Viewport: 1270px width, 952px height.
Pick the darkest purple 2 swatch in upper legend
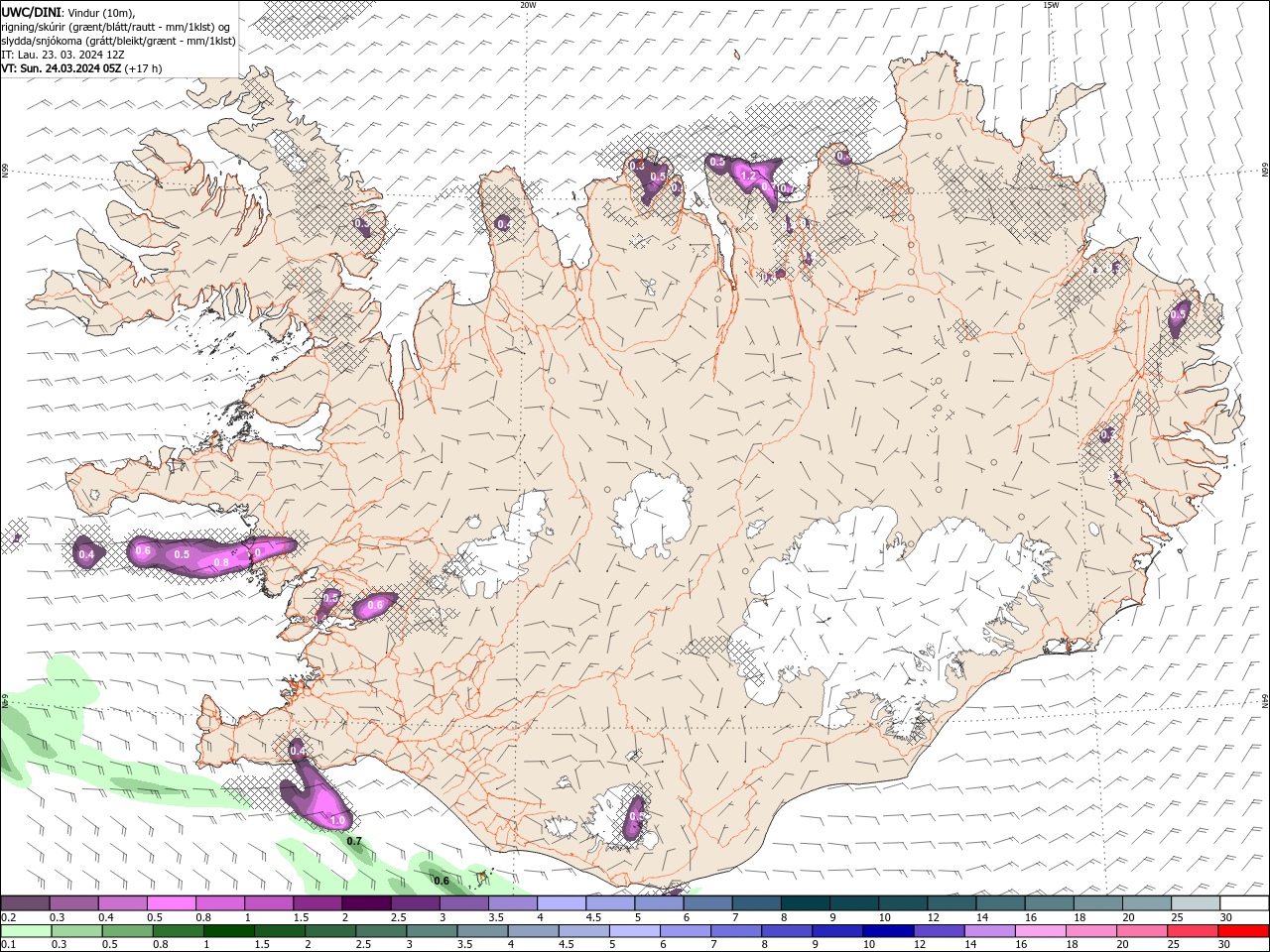(366, 903)
